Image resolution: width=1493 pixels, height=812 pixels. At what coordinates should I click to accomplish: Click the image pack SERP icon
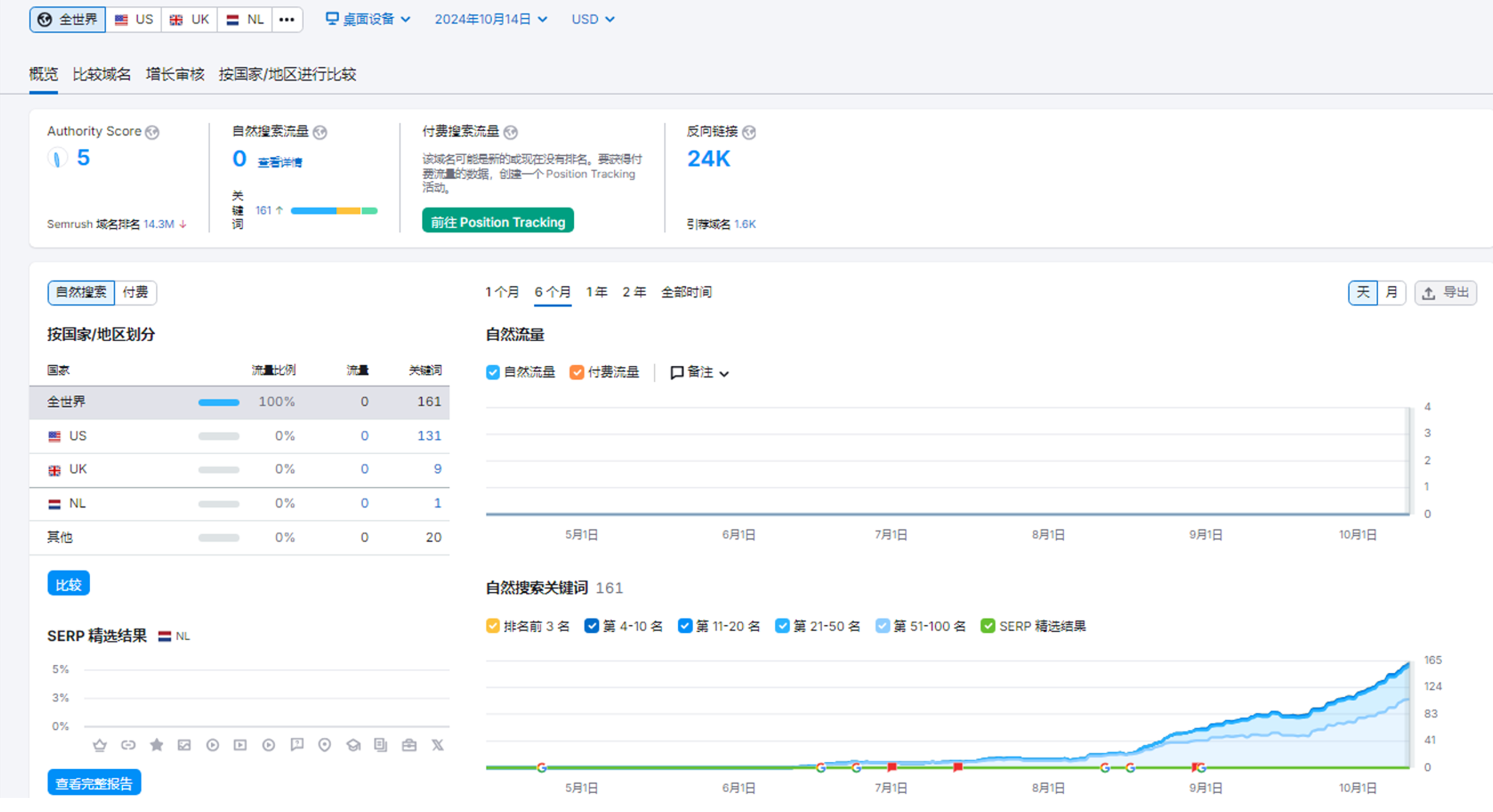[x=184, y=745]
